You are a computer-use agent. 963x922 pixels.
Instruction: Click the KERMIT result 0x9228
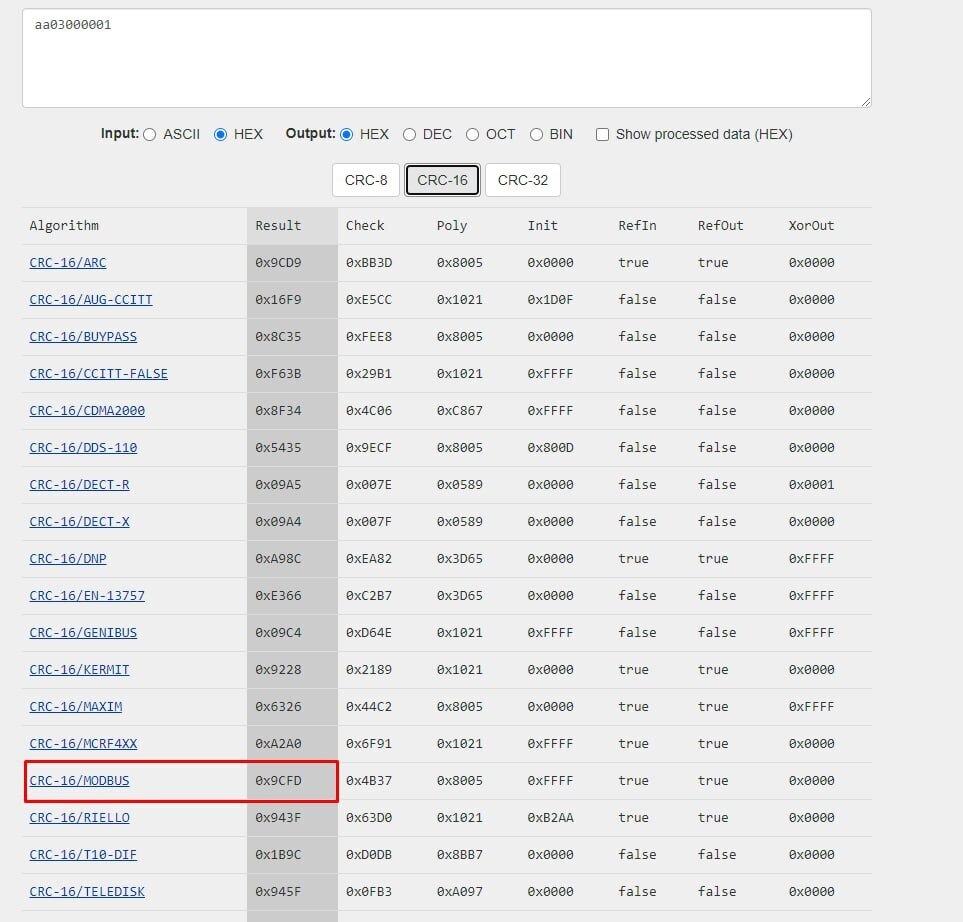(x=278, y=670)
